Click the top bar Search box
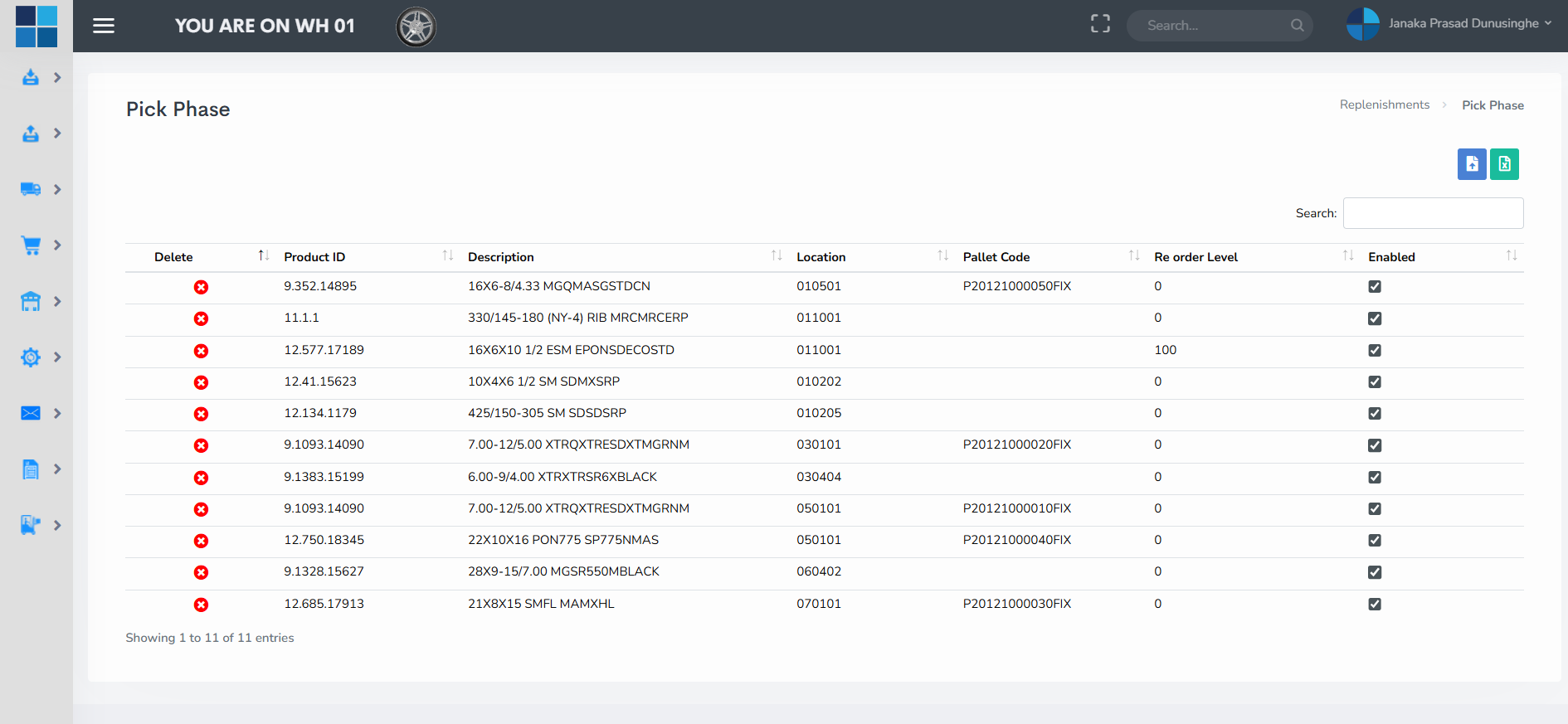Image resolution: width=1568 pixels, height=724 pixels. 1219,26
